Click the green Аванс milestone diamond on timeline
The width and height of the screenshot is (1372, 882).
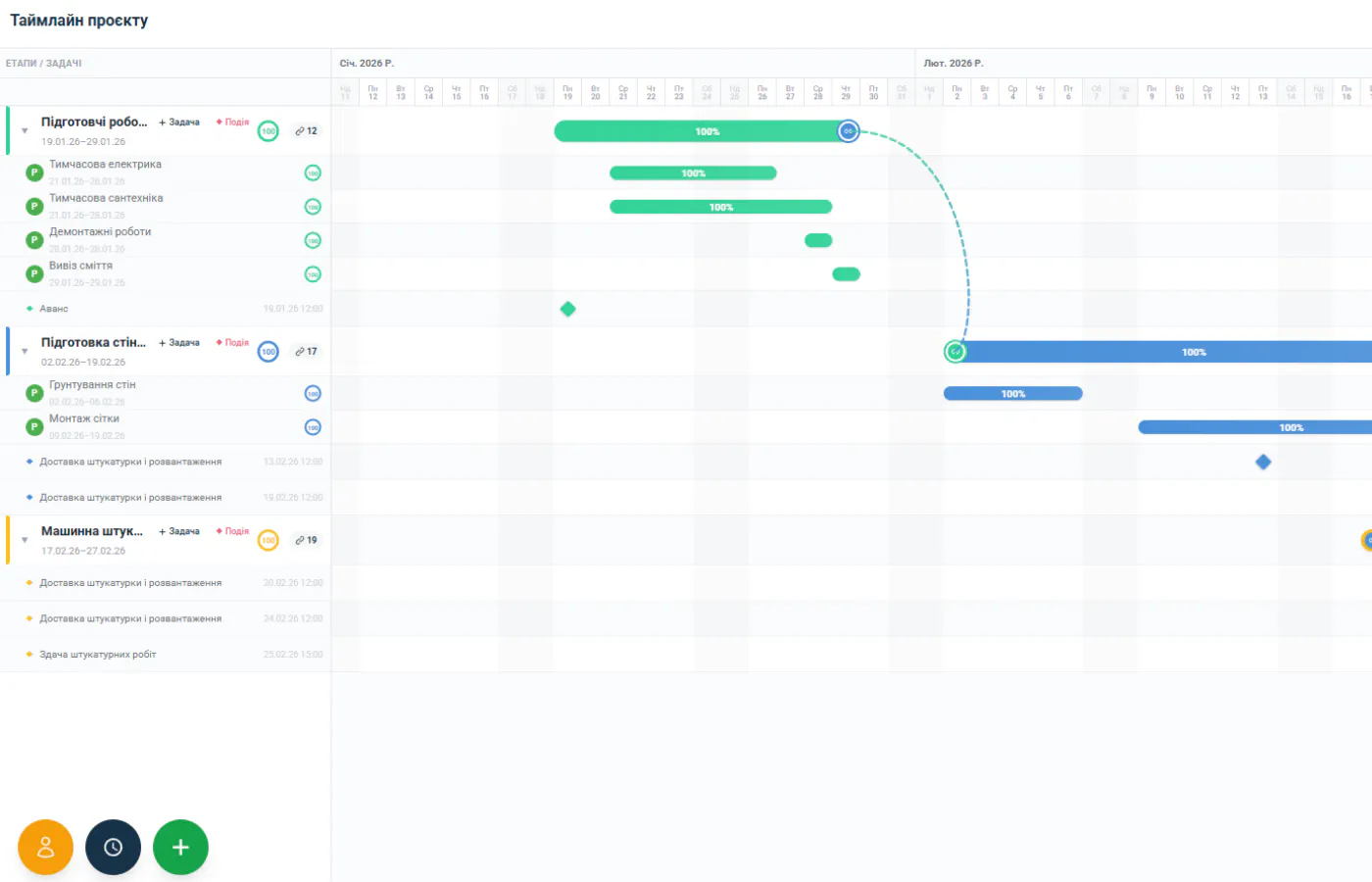(567, 309)
